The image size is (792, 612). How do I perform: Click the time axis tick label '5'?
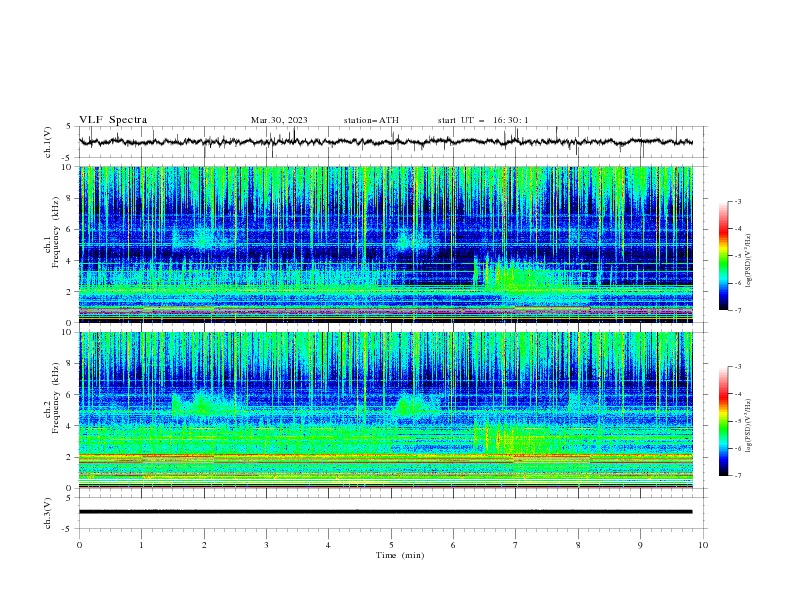click(x=391, y=545)
